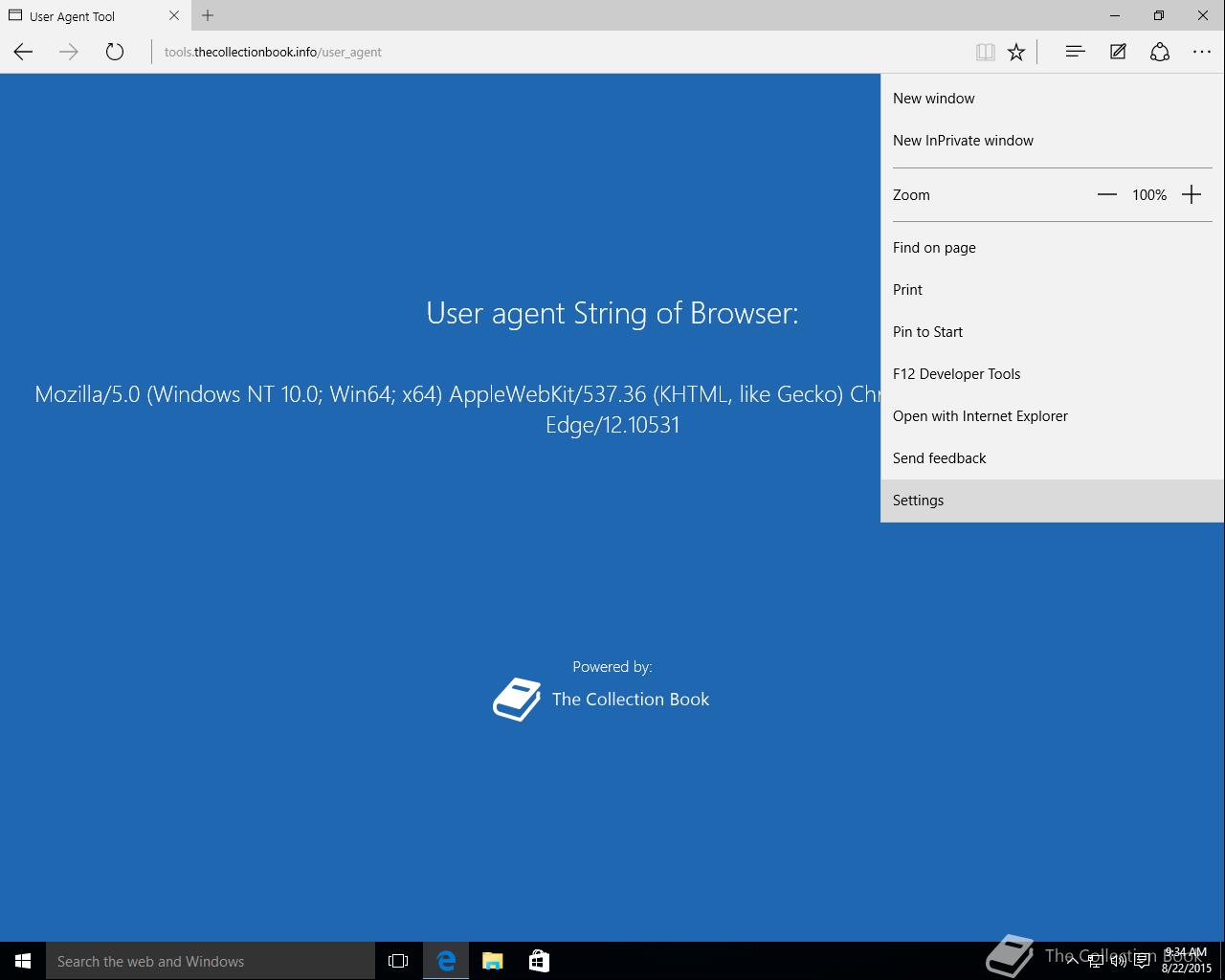Click Search the web and Windows box
The image size is (1225, 980).
coord(211,961)
